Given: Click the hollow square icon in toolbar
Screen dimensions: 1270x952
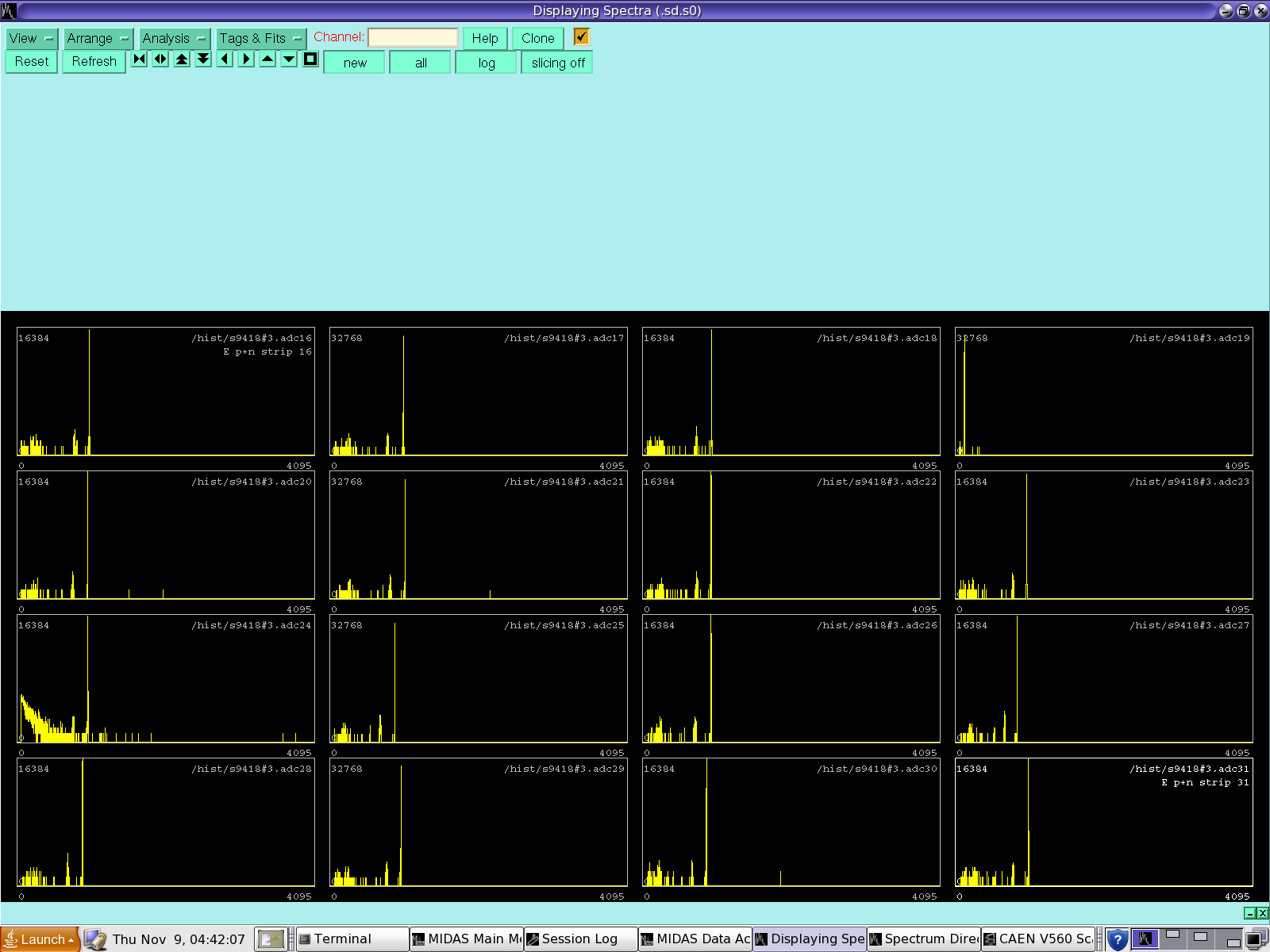Looking at the screenshot, I should (310, 59).
